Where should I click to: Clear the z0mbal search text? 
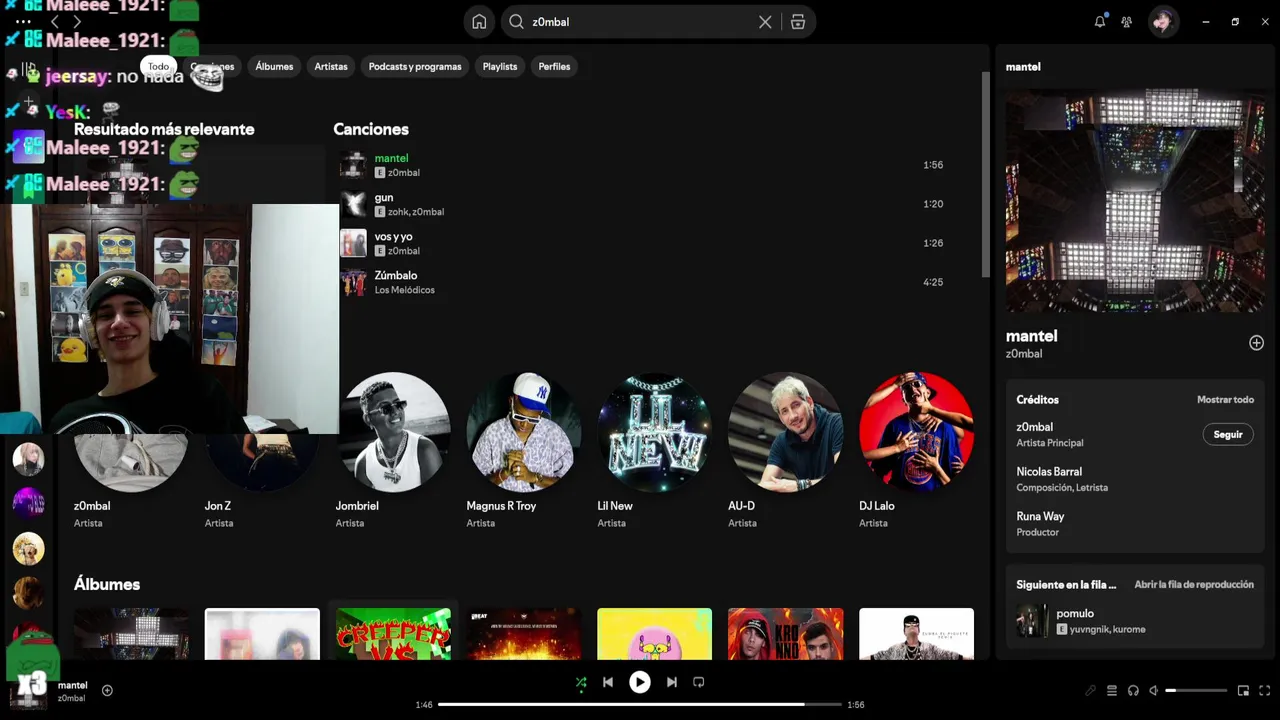pos(765,22)
